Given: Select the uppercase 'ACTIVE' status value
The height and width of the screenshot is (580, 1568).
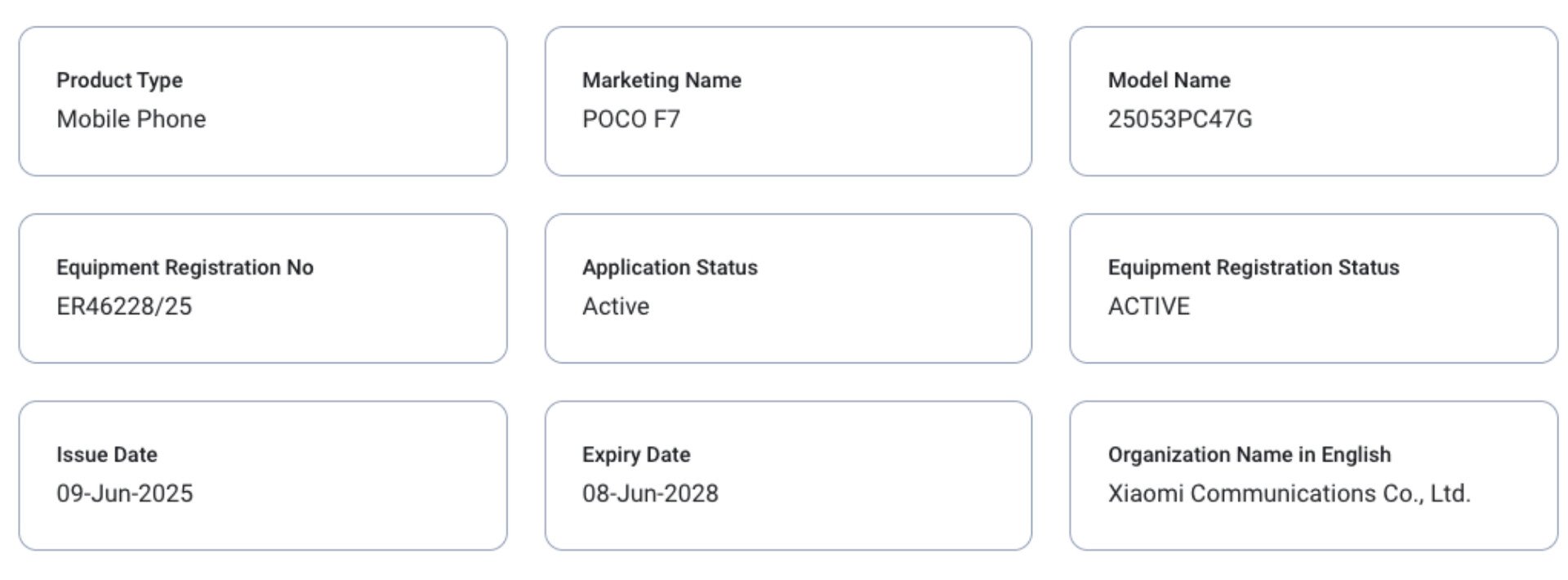Looking at the screenshot, I should [1148, 306].
